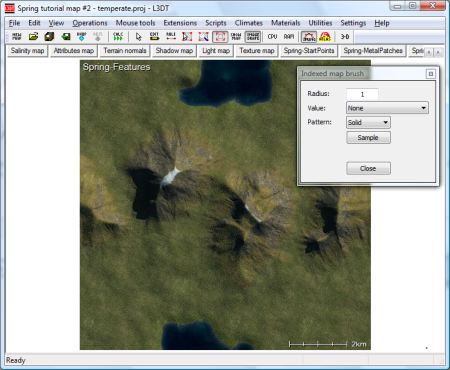Open the Climates menu
This screenshot has width=450, height=370.
249,23
